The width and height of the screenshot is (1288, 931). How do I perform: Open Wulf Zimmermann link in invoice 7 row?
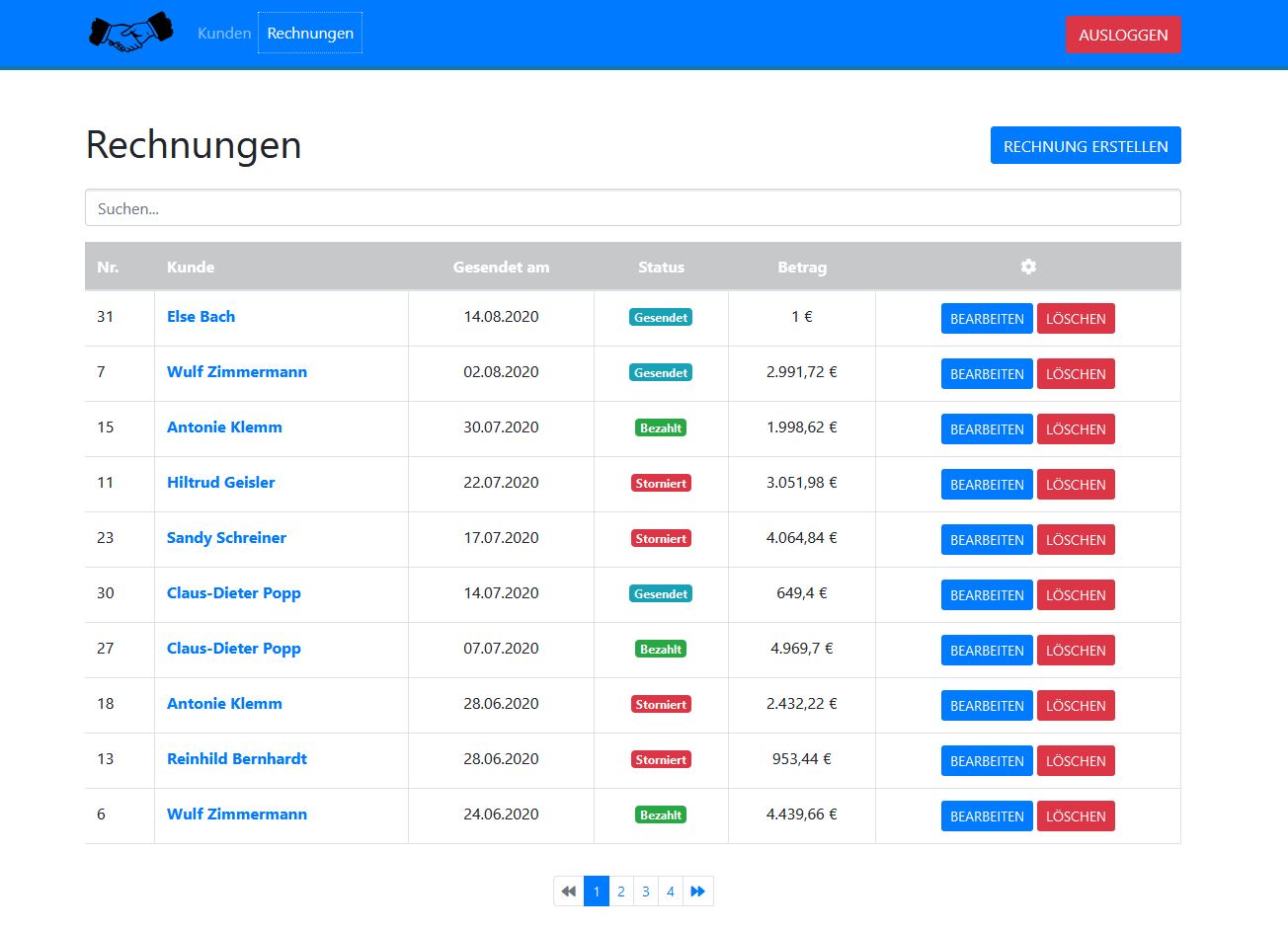237,372
